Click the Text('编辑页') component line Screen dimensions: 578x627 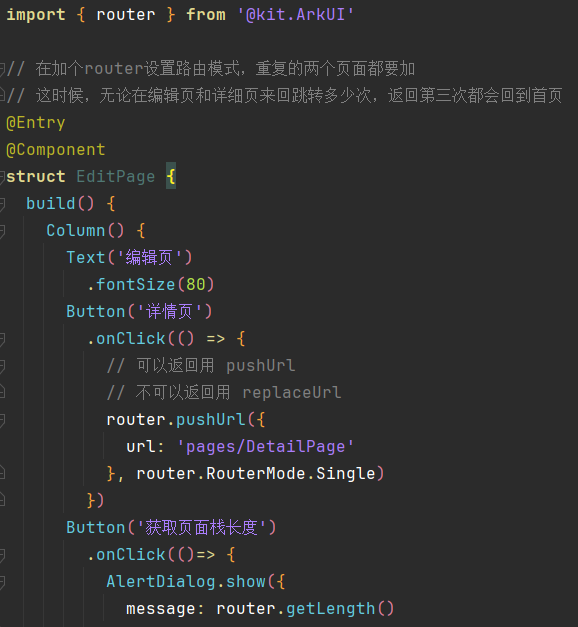coord(129,258)
